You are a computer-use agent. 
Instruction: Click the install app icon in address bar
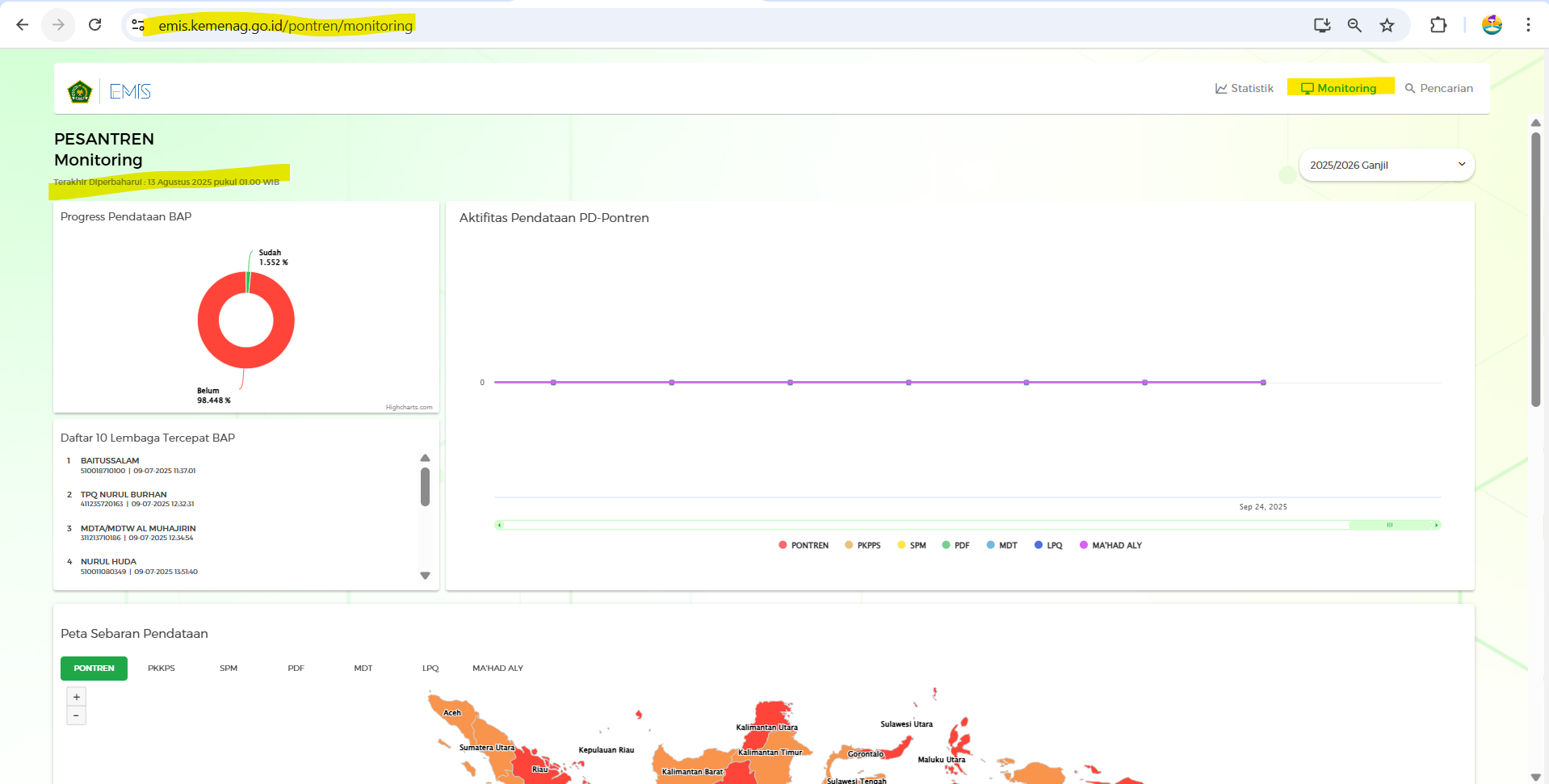tap(1322, 25)
